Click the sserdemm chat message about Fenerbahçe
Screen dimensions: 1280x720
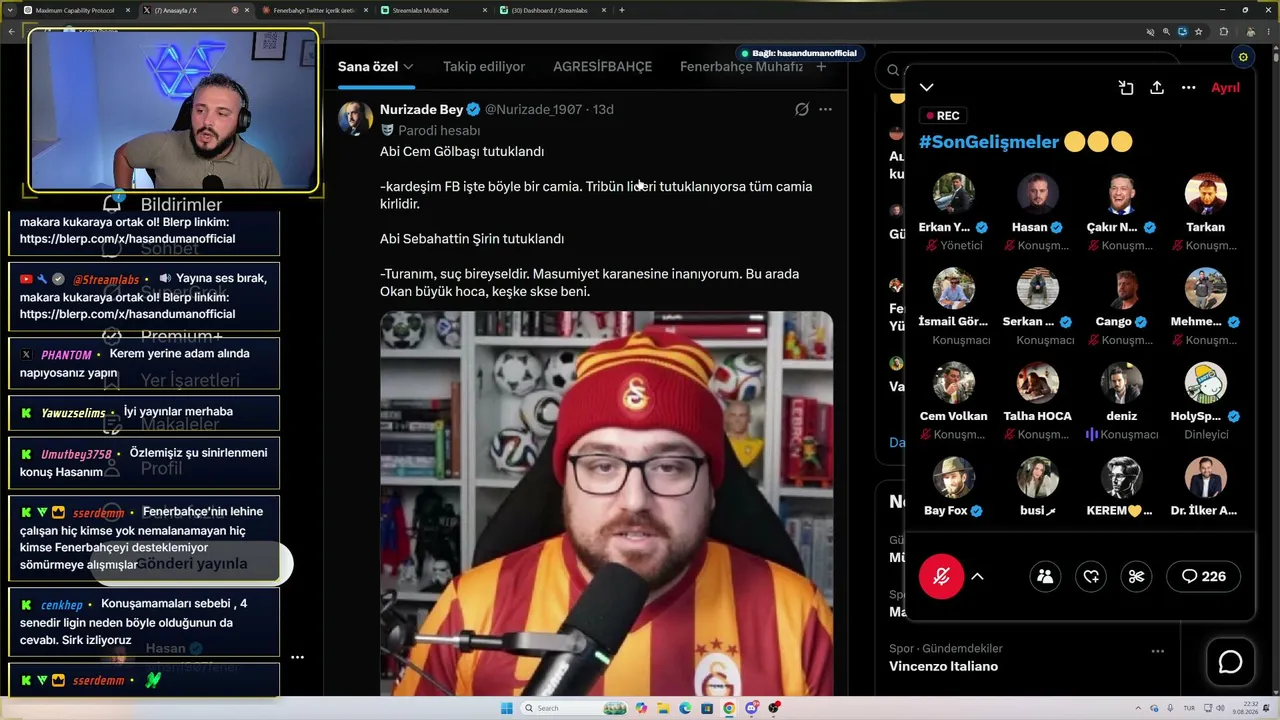(x=144, y=538)
